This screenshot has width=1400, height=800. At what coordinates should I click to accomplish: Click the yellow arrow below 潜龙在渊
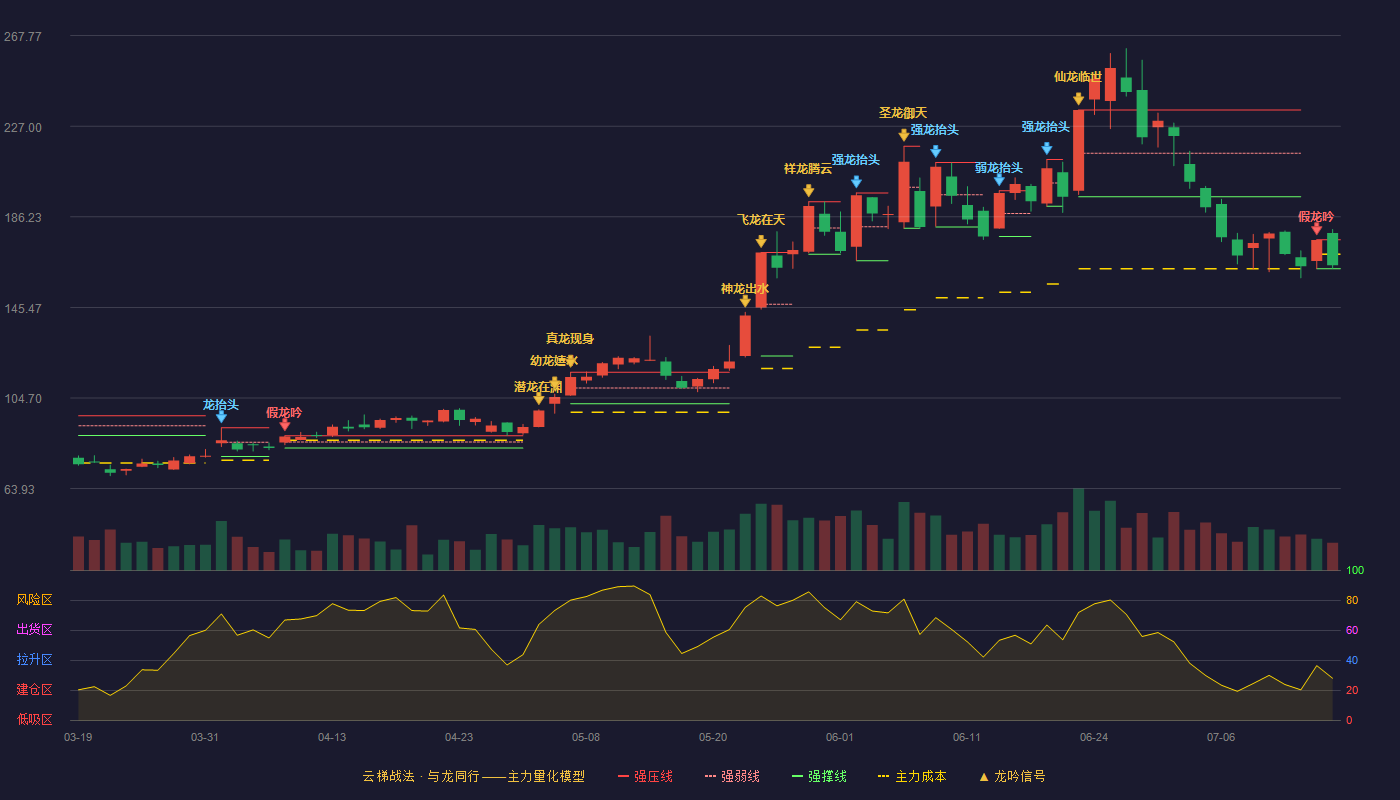pos(539,399)
